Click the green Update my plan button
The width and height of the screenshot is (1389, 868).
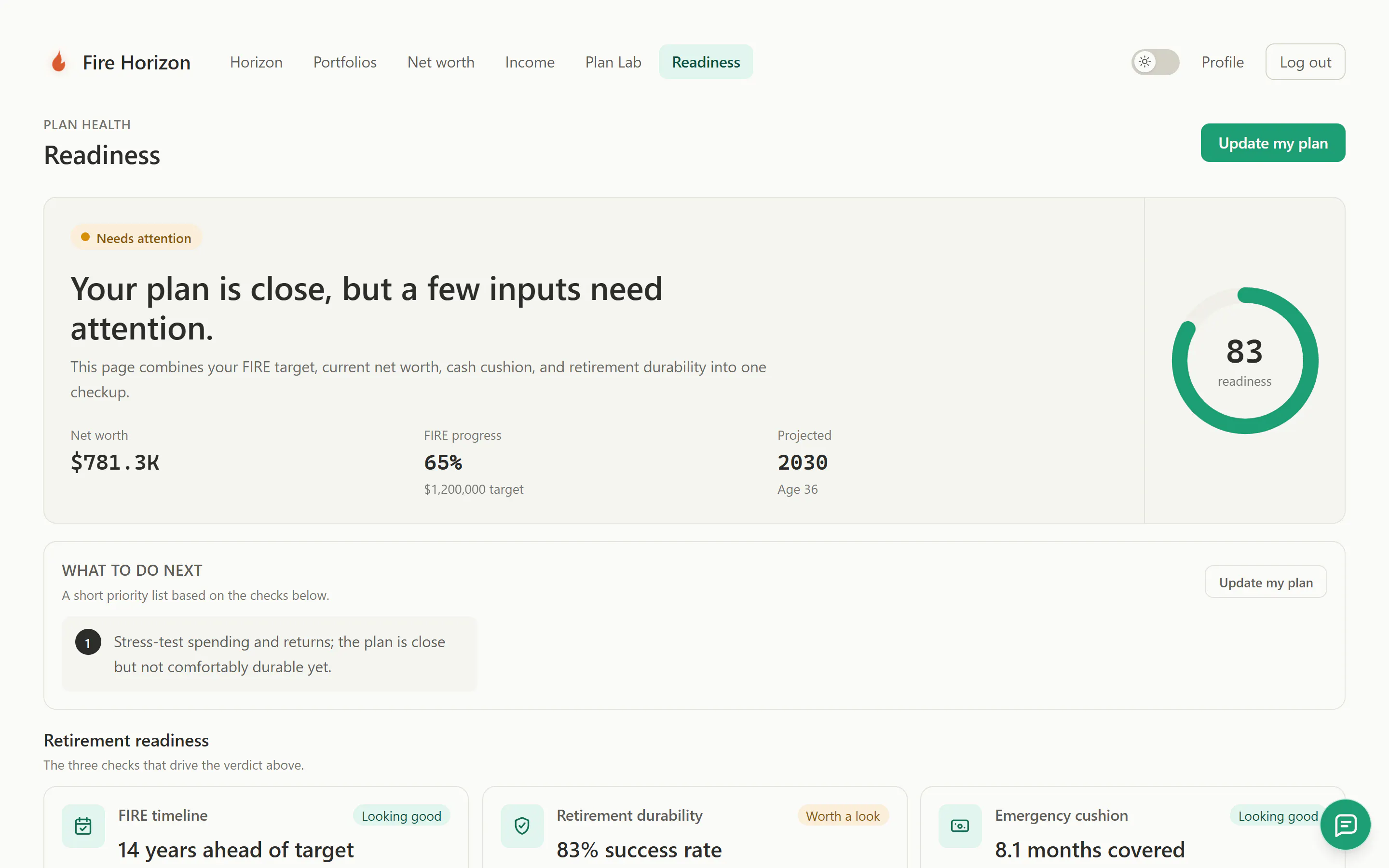coord(1272,143)
